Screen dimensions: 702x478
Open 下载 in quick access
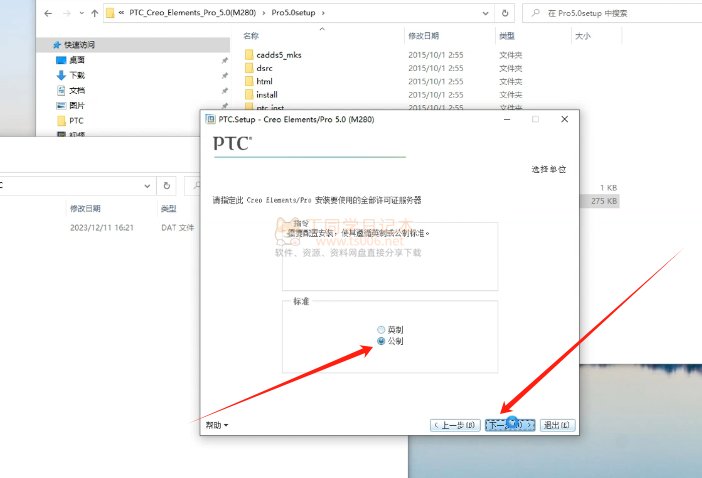point(77,75)
